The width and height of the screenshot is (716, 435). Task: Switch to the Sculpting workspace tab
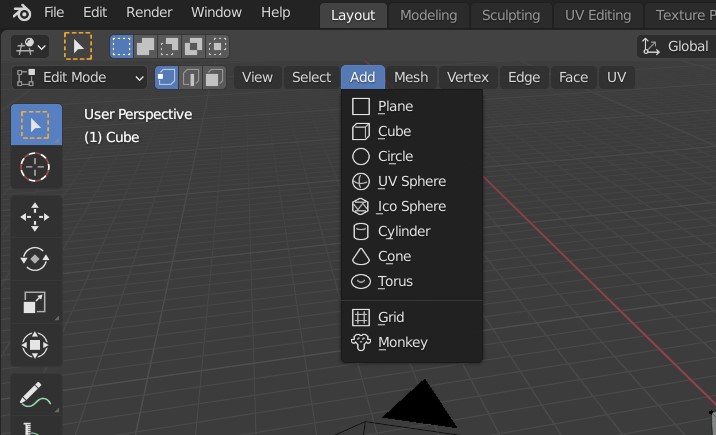510,15
